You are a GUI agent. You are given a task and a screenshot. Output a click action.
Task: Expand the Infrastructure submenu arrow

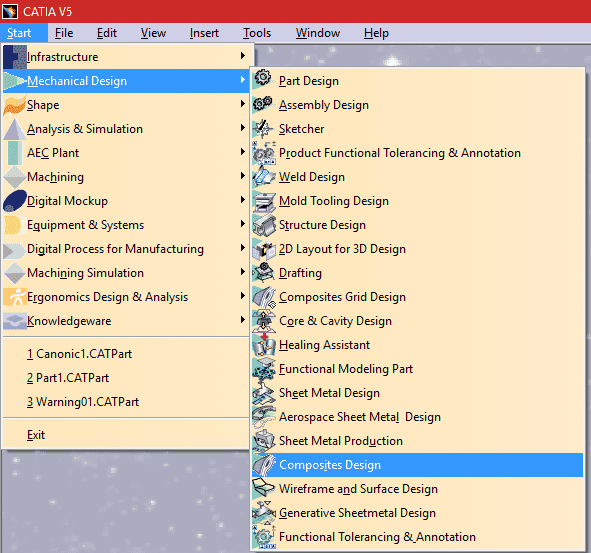pos(242,56)
